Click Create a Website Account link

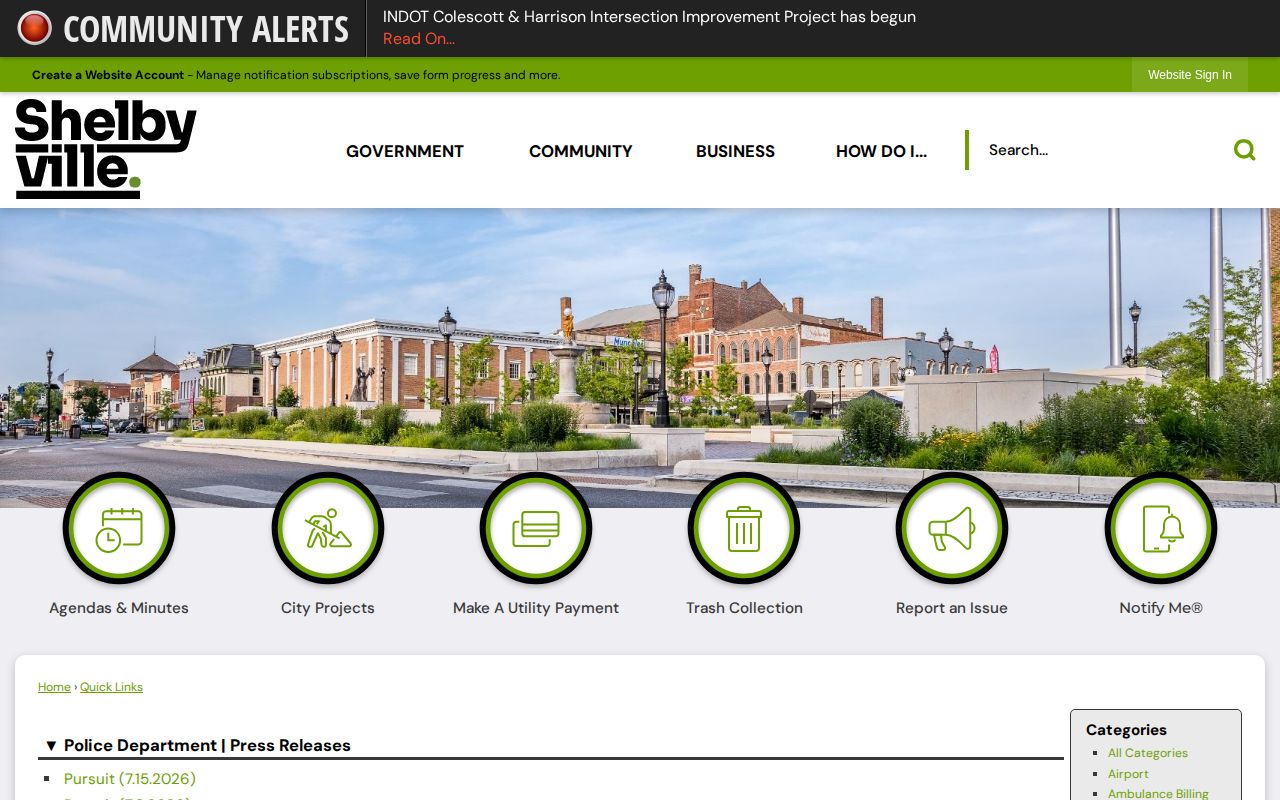click(x=108, y=75)
